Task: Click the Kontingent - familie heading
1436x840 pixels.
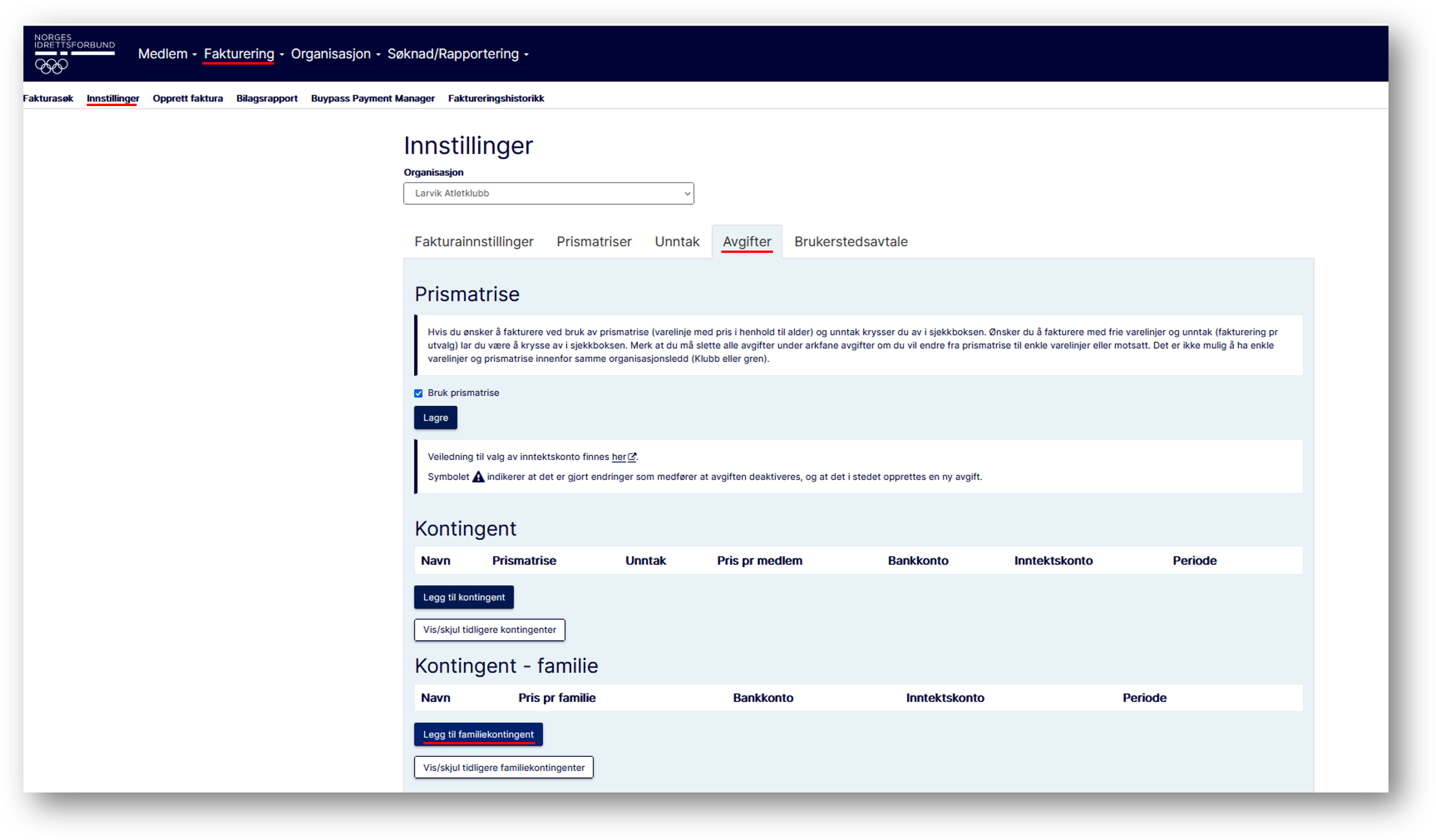Action: coord(506,666)
